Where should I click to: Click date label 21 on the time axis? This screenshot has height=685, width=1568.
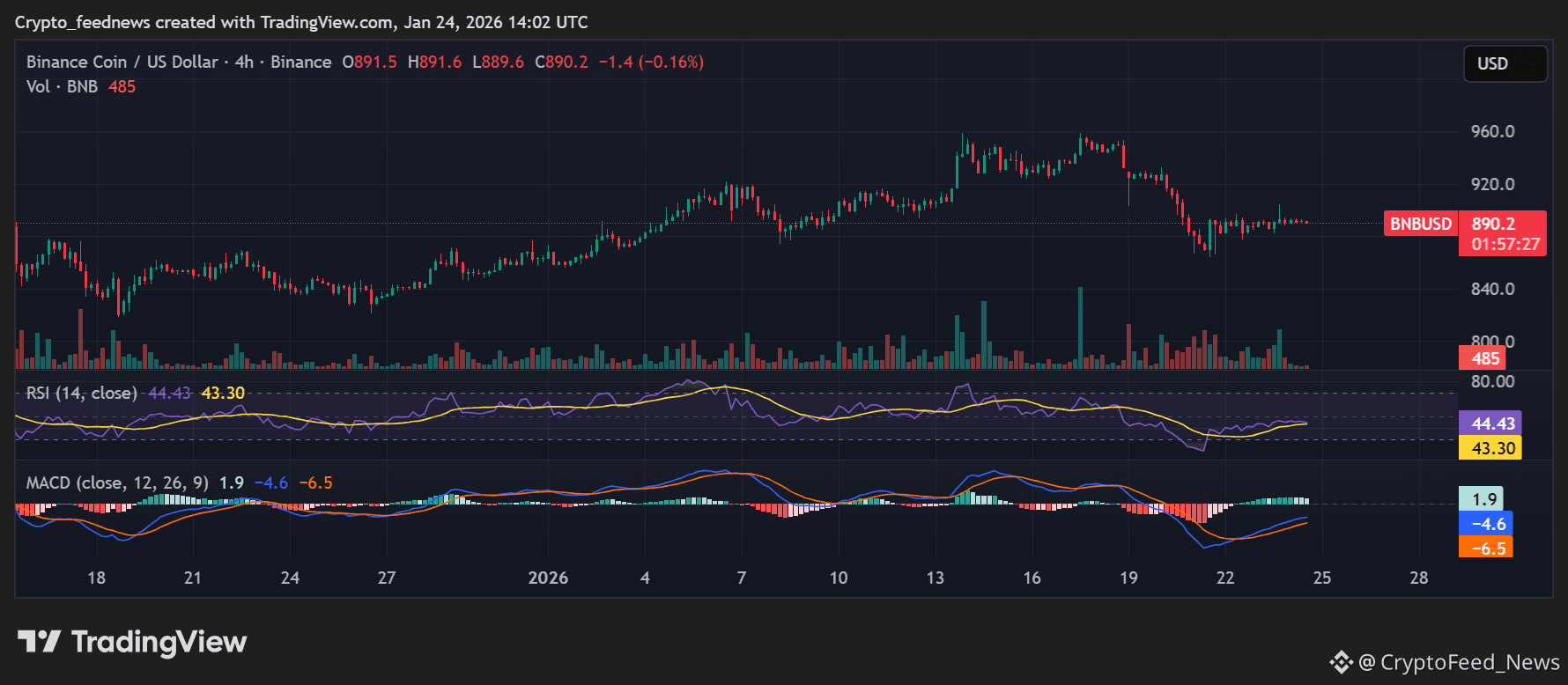(x=193, y=578)
